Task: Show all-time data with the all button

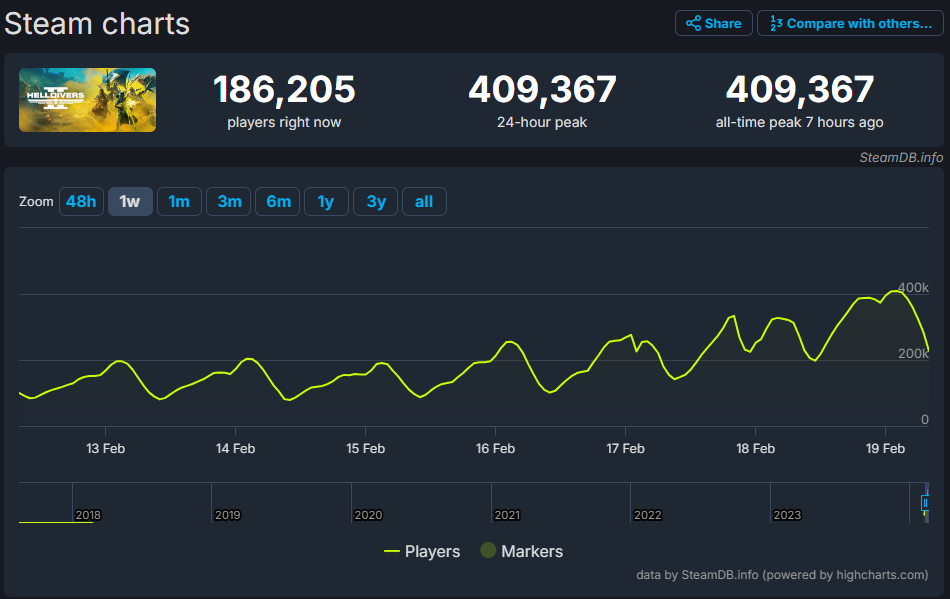Action: click(x=424, y=202)
